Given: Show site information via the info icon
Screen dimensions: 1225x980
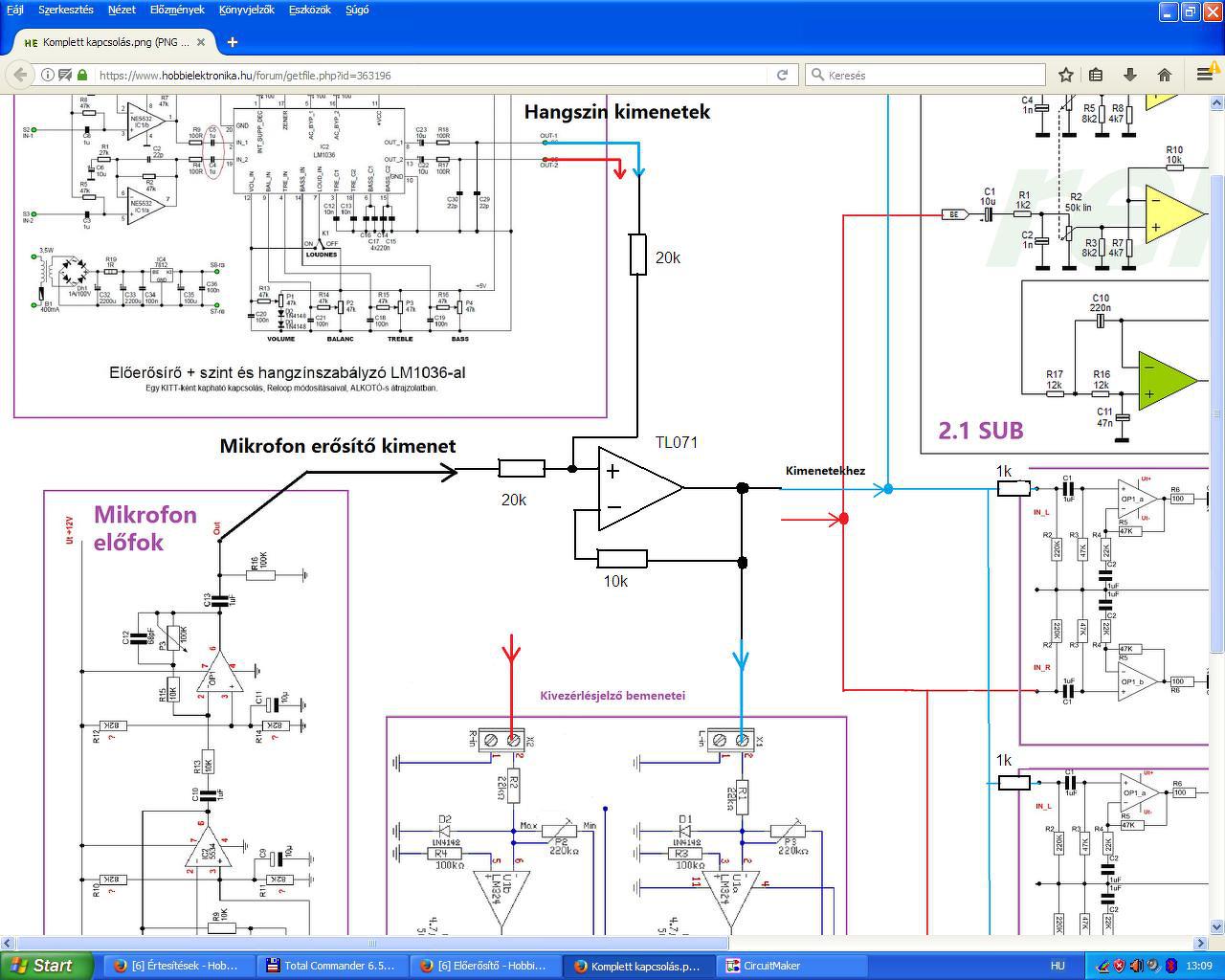Looking at the screenshot, I should [47, 75].
